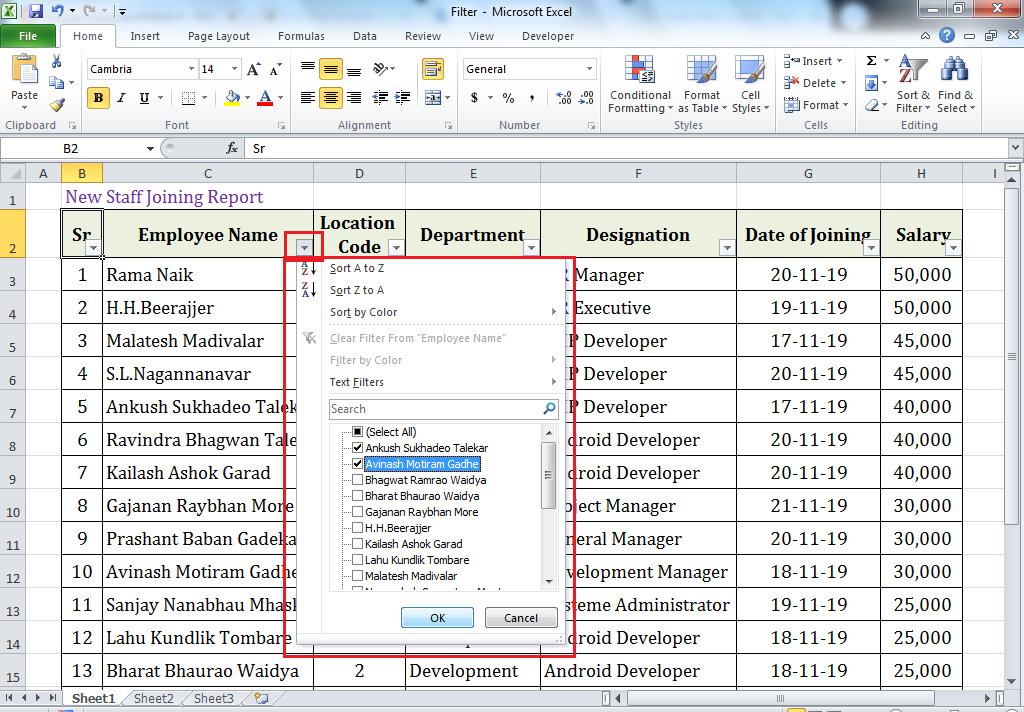Open the Designation column filter dropdown
The image size is (1024, 712).
click(x=727, y=248)
